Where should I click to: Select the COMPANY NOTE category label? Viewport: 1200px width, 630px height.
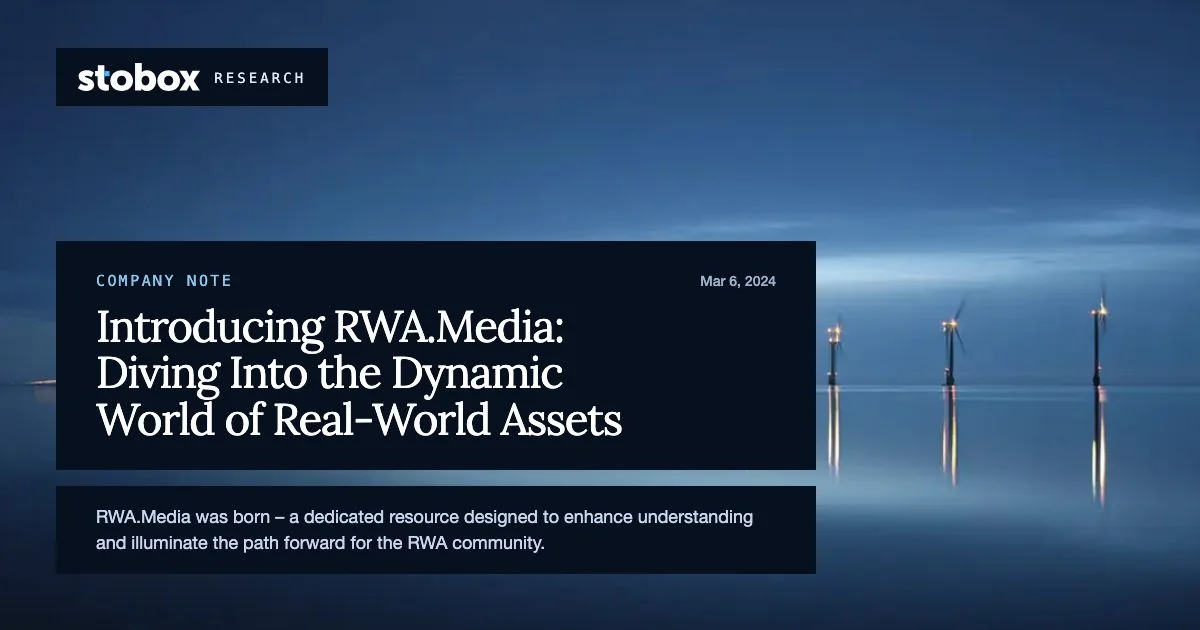tap(164, 281)
